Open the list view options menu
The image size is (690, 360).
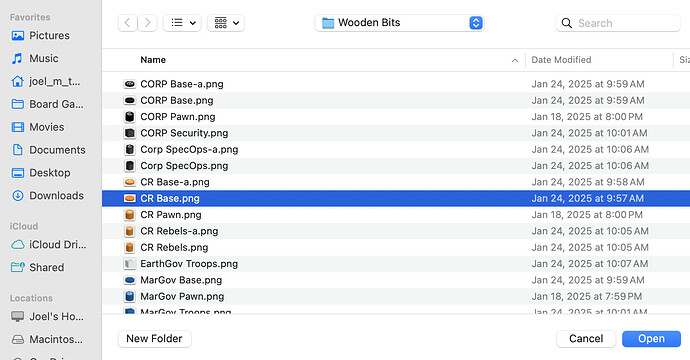coord(182,23)
